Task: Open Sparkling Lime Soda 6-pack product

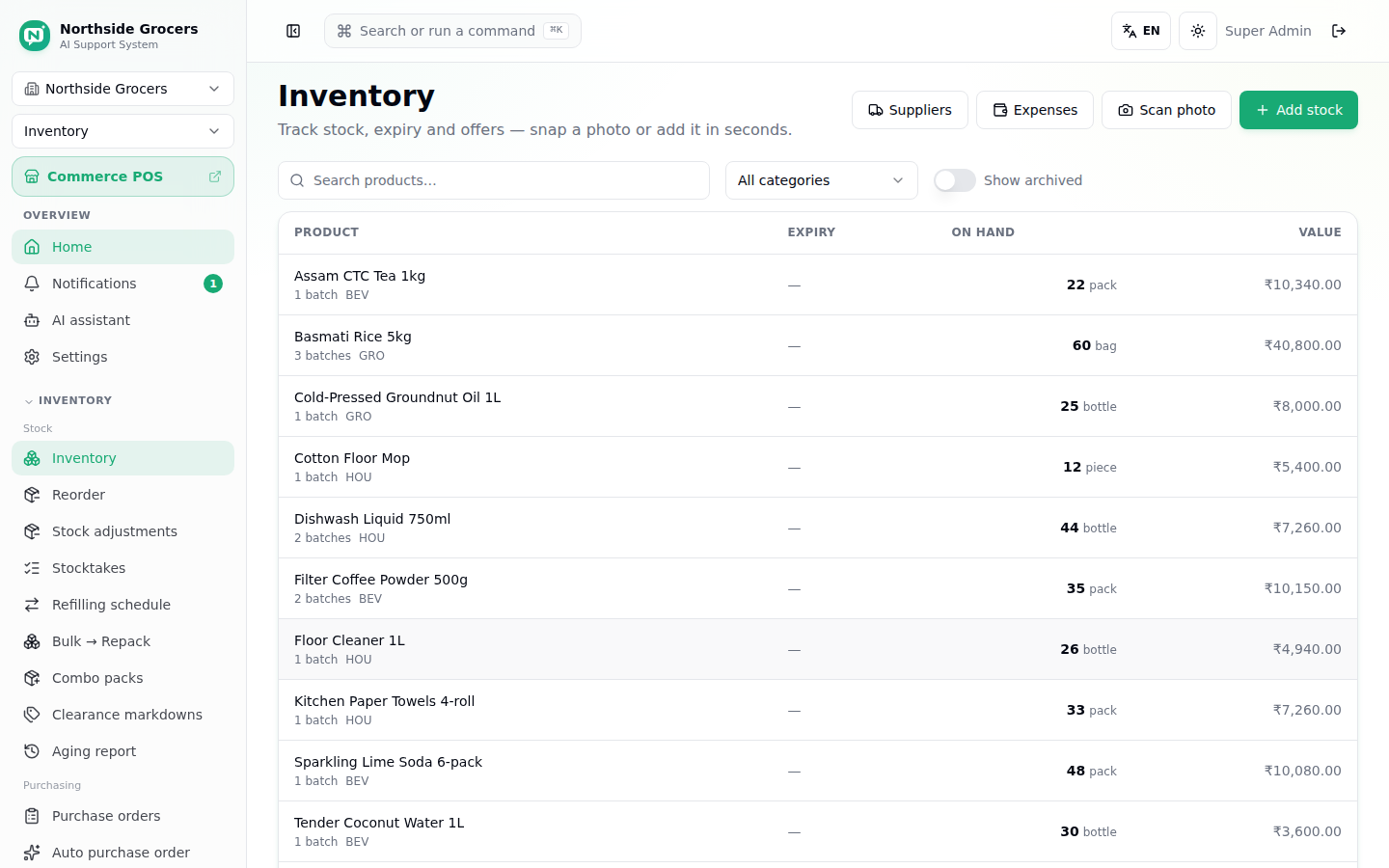Action: [x=388, y=762]
